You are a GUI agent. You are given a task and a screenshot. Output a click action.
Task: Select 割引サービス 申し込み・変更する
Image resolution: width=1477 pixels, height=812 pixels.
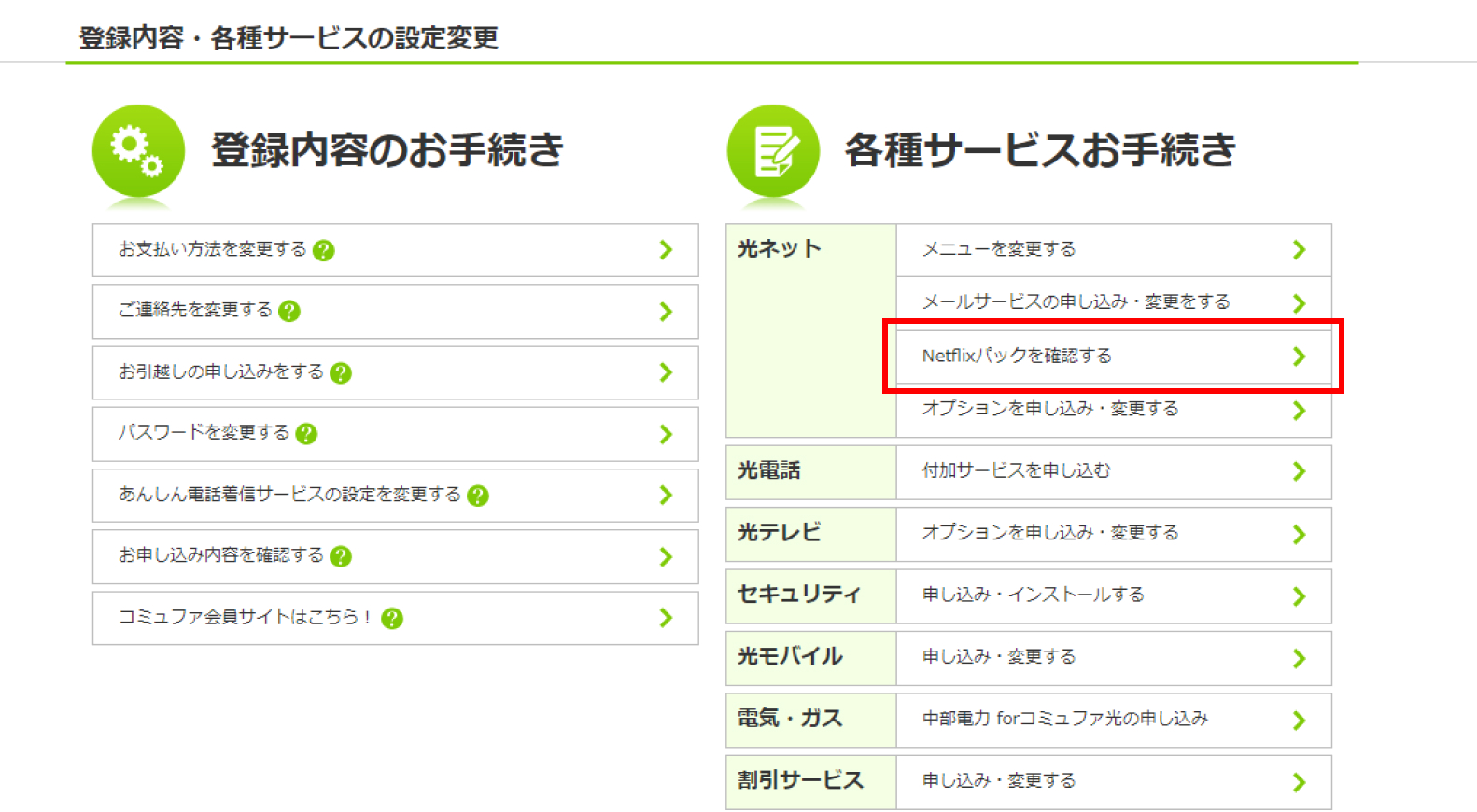(x=1114, y=782)
